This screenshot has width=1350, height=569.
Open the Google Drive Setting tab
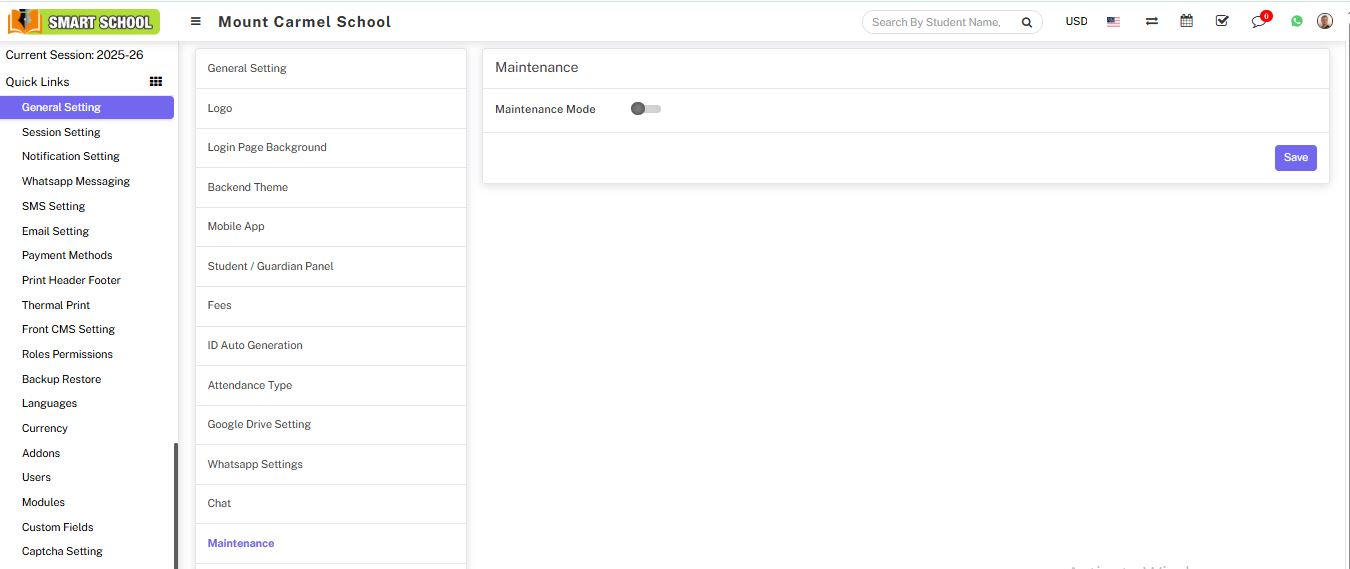pos(259,424)
